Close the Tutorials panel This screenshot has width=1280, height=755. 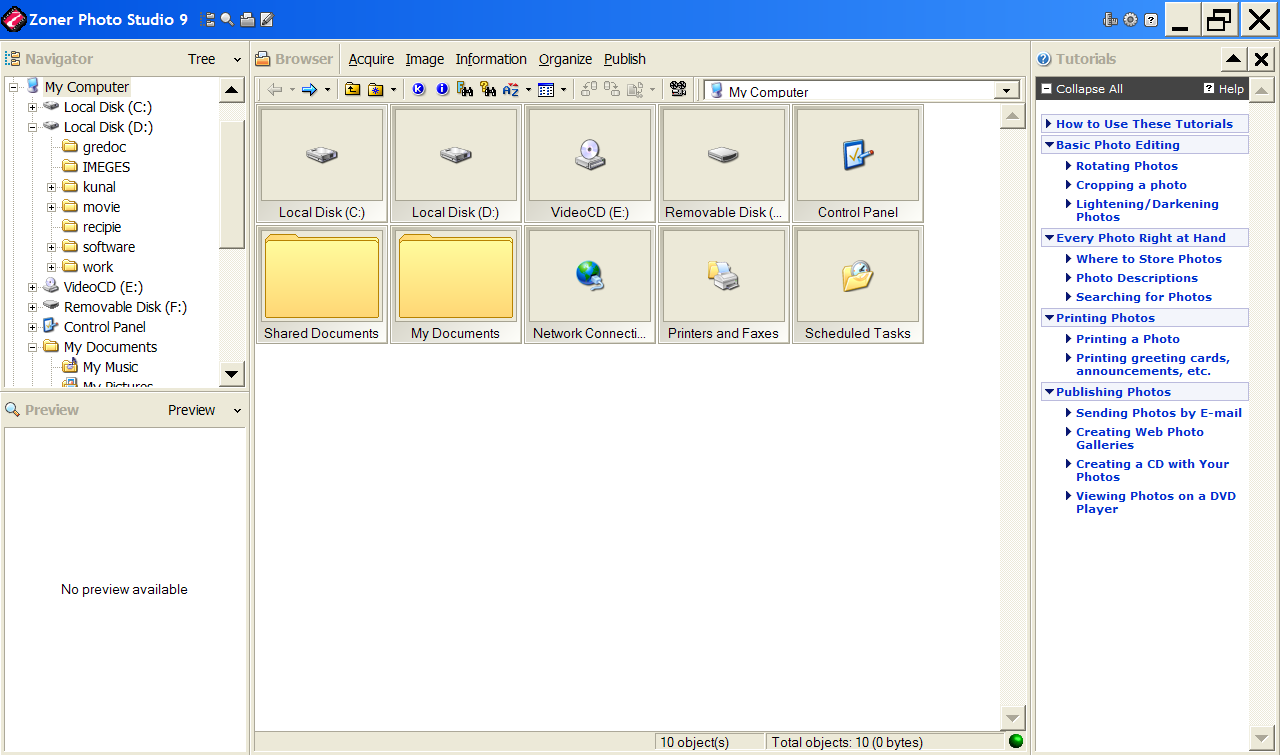[1262, 59]
